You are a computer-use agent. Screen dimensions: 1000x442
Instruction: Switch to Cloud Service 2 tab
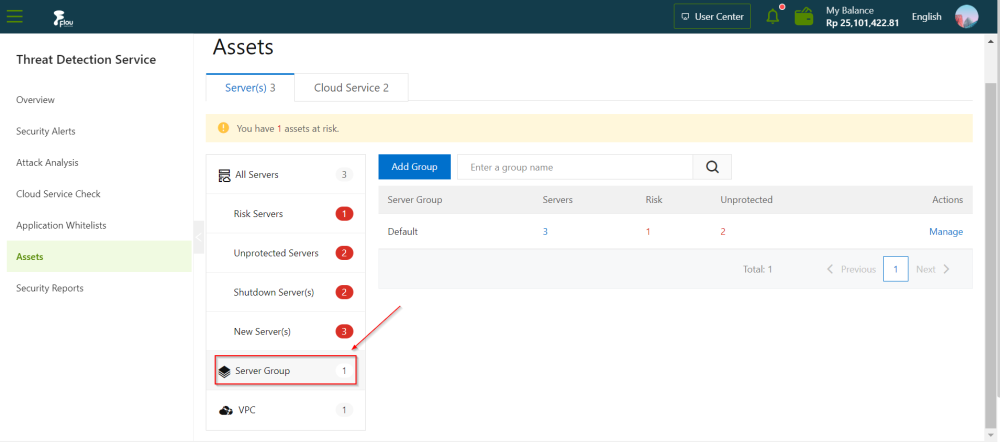[351, 87]
